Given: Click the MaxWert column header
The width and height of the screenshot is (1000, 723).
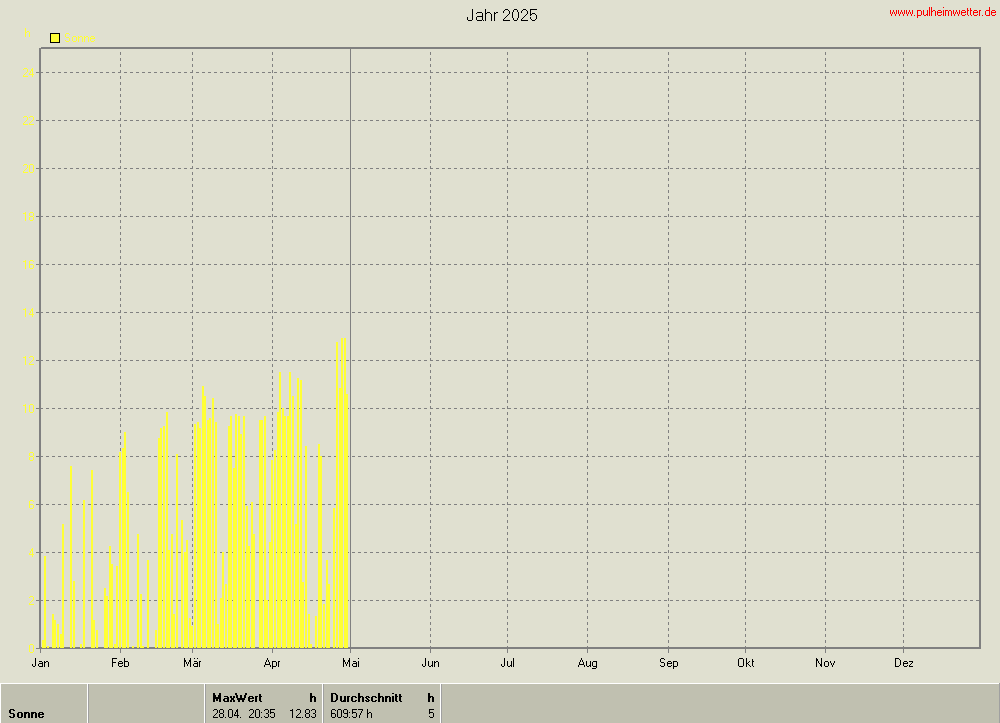Looking at the screenshot, I should (x=237, y=698).
